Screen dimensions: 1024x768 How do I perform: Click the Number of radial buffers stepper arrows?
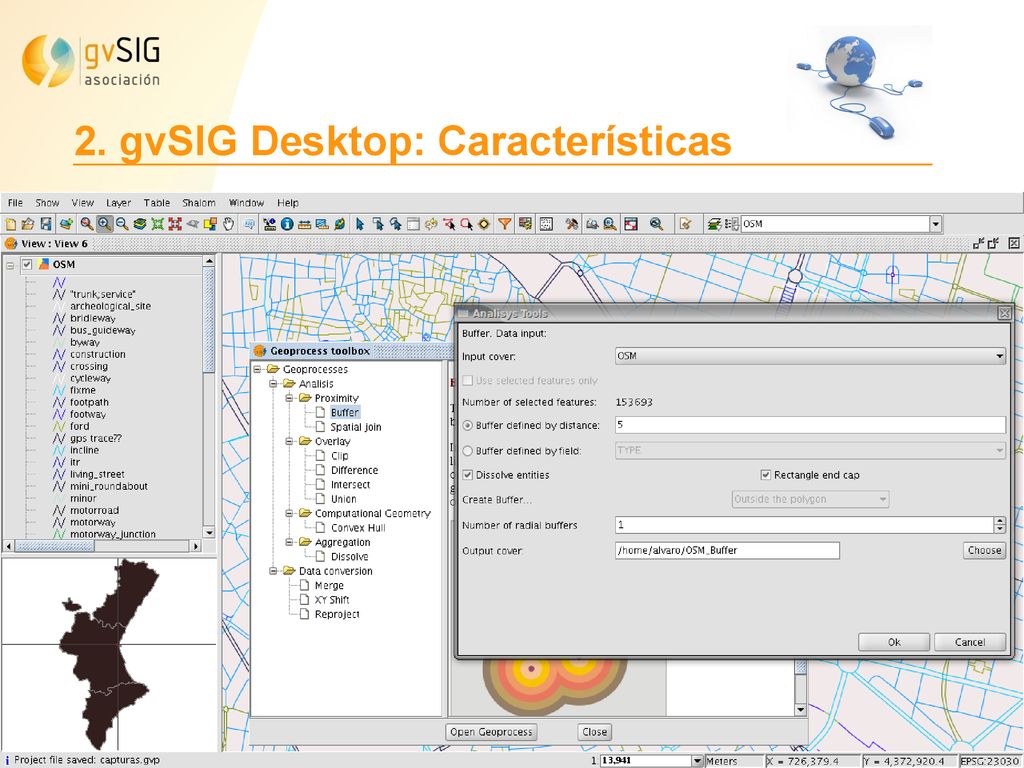(x=1000, y=525)
